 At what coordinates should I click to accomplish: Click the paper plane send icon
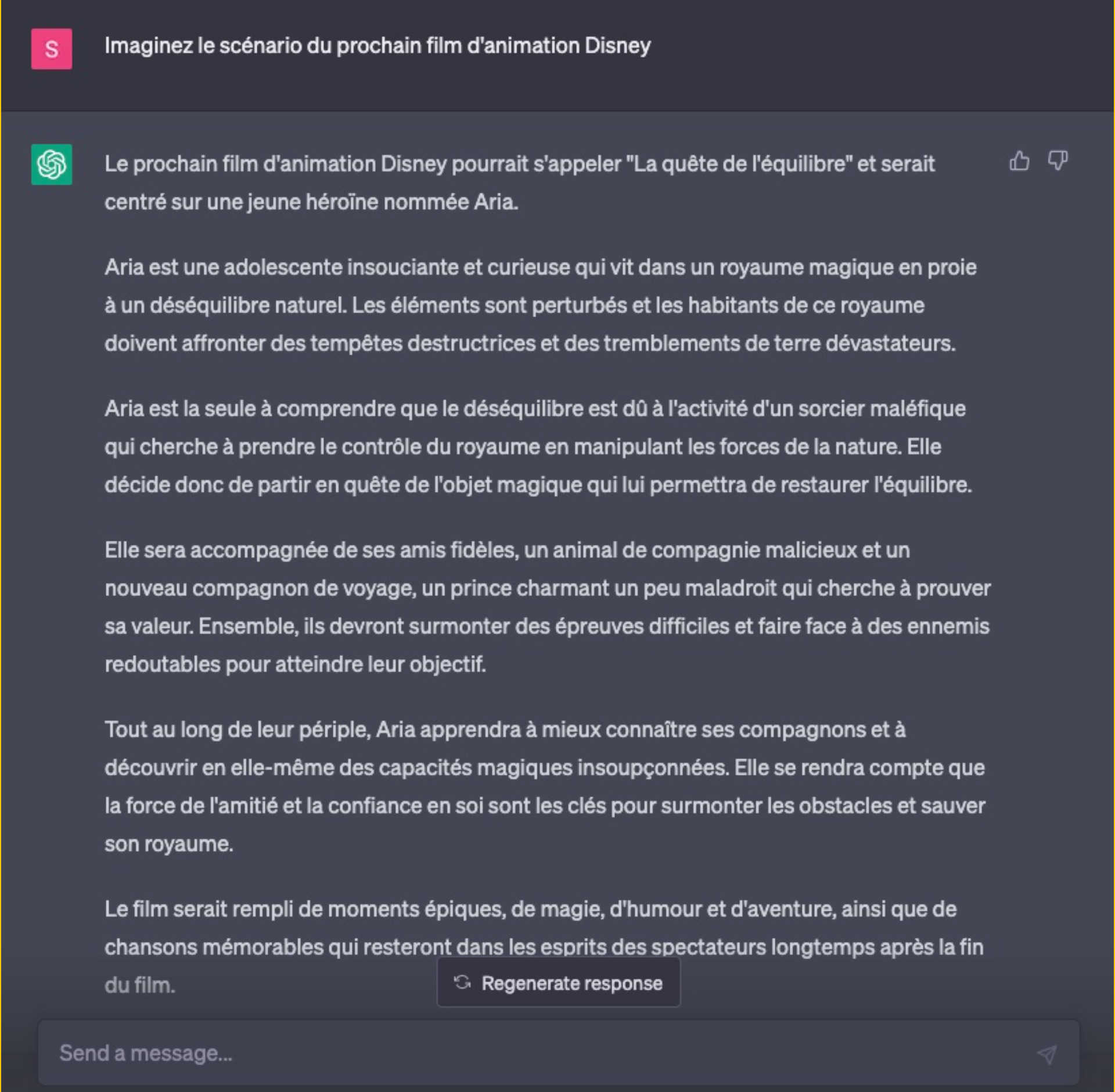pos(1047,1054)
